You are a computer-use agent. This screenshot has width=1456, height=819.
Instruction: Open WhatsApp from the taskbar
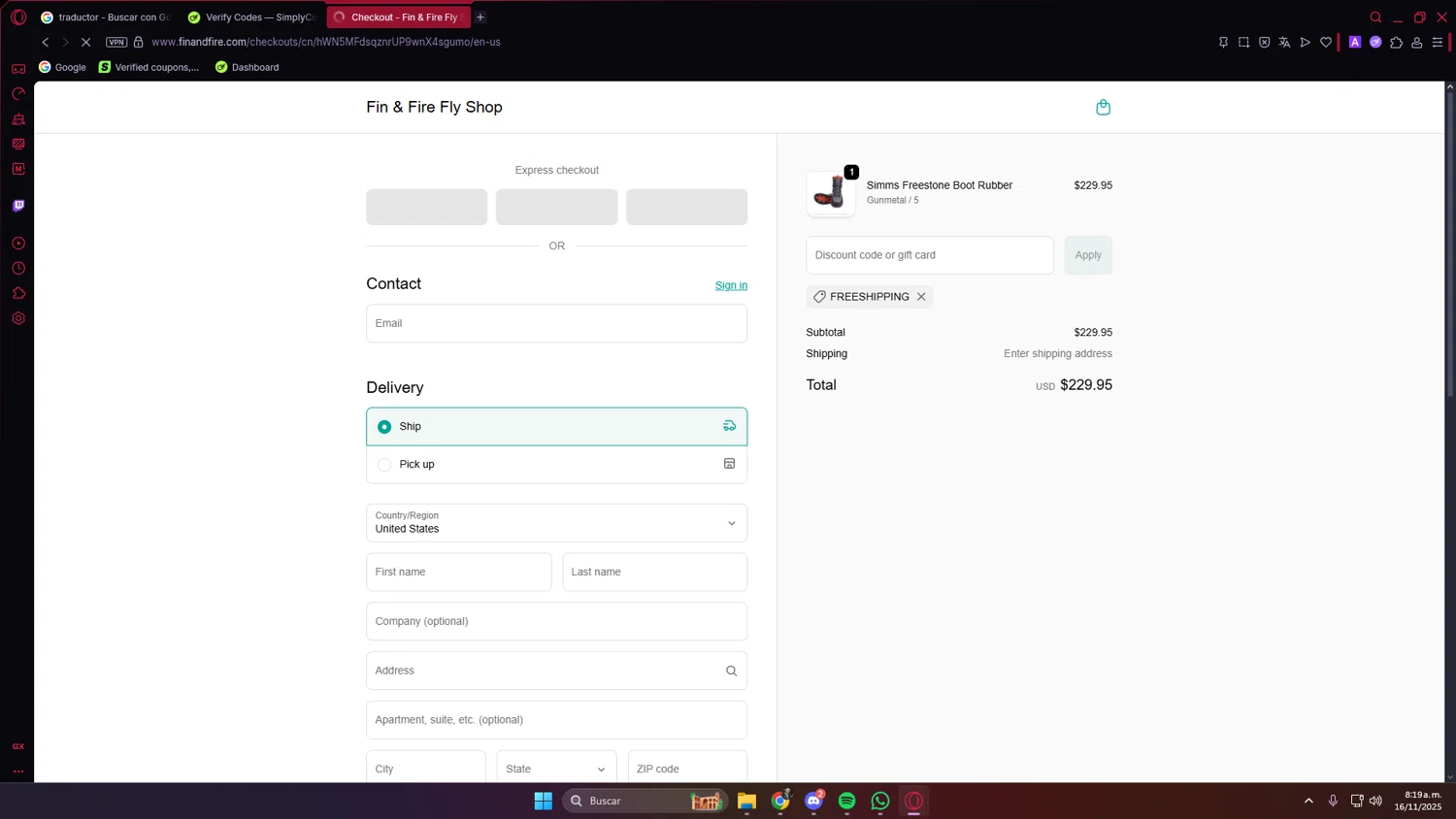pos(880,801)
